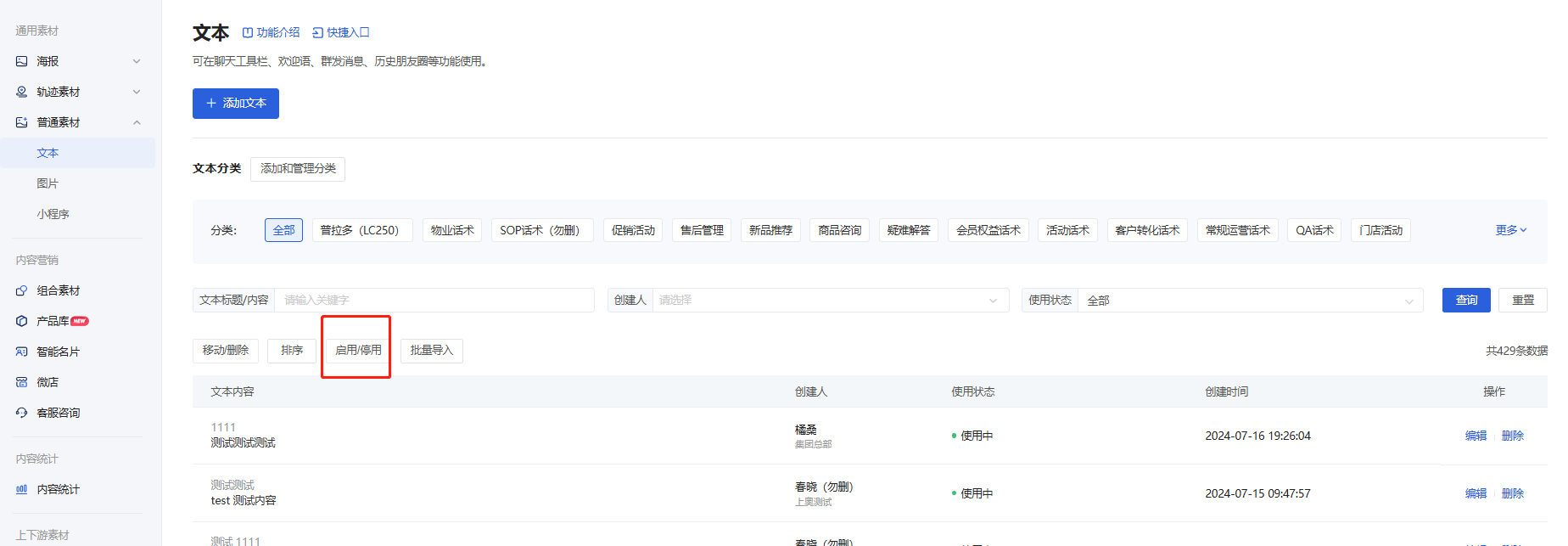Click the 移动/删除 button
This screenshot has height=546, width=1568.
click(x=226, y=351)
